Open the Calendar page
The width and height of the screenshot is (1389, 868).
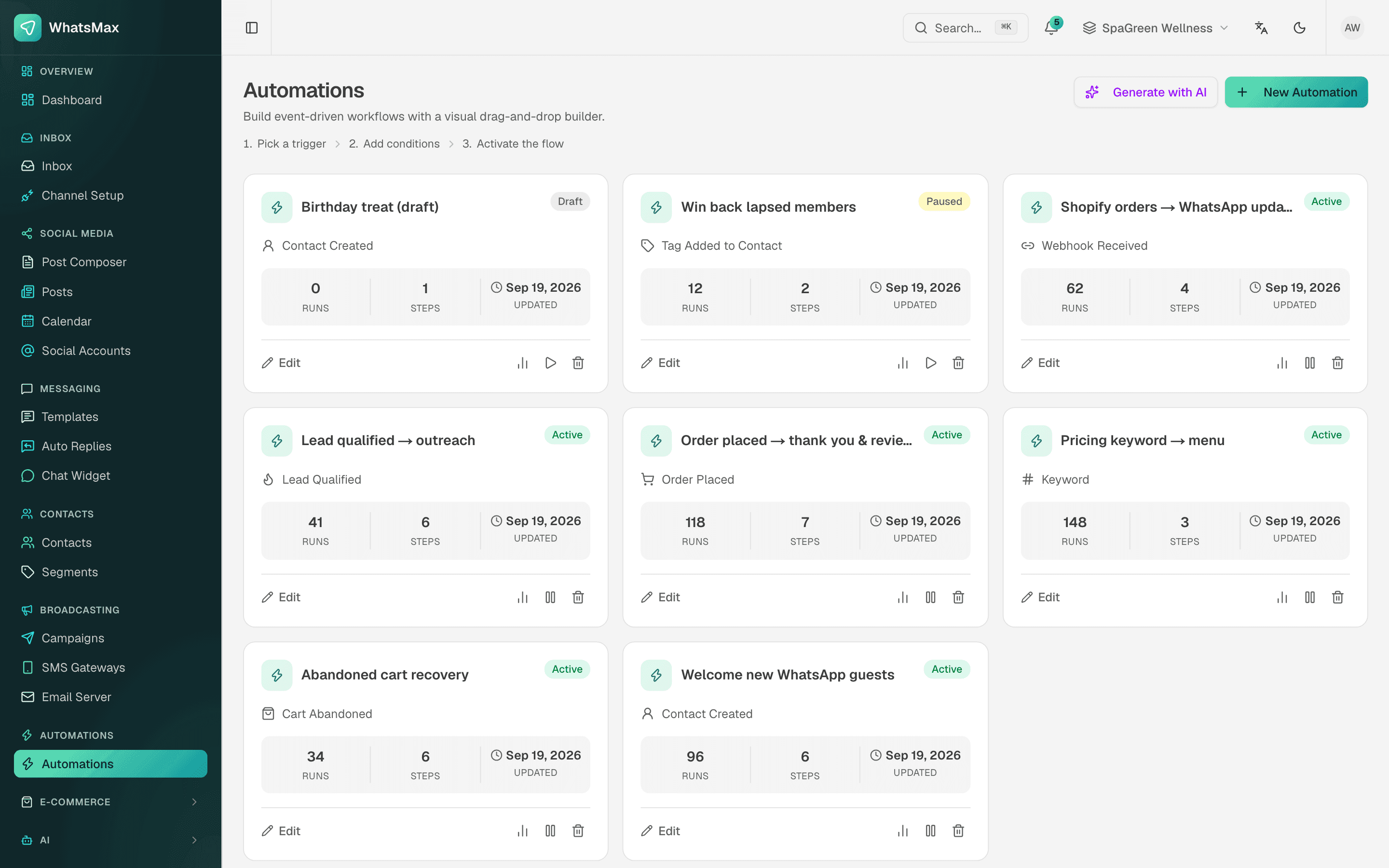point(110,321)
